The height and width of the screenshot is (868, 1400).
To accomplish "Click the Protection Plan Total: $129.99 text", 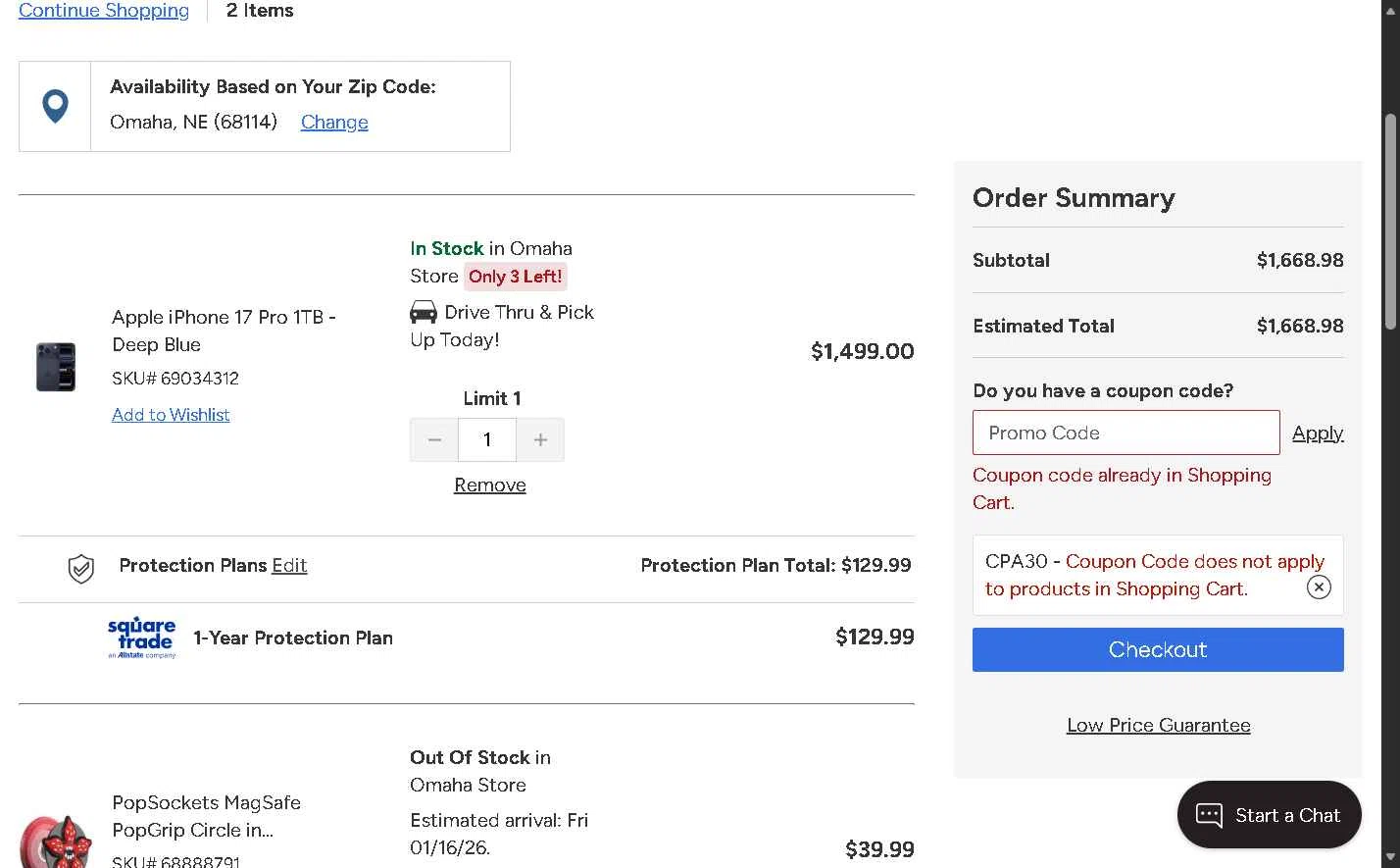I will tap(775, 565).
